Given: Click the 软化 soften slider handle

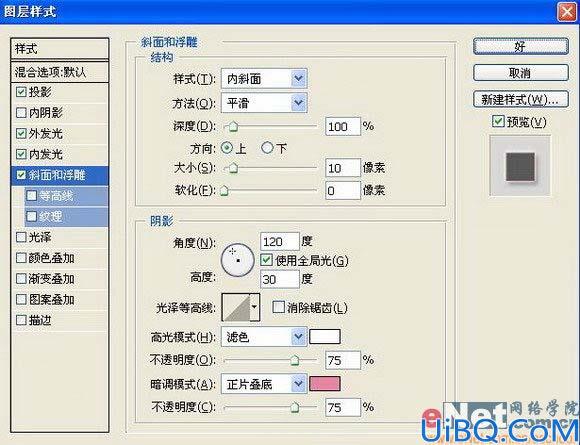Looking at the screenshot, I should [224, 191].
